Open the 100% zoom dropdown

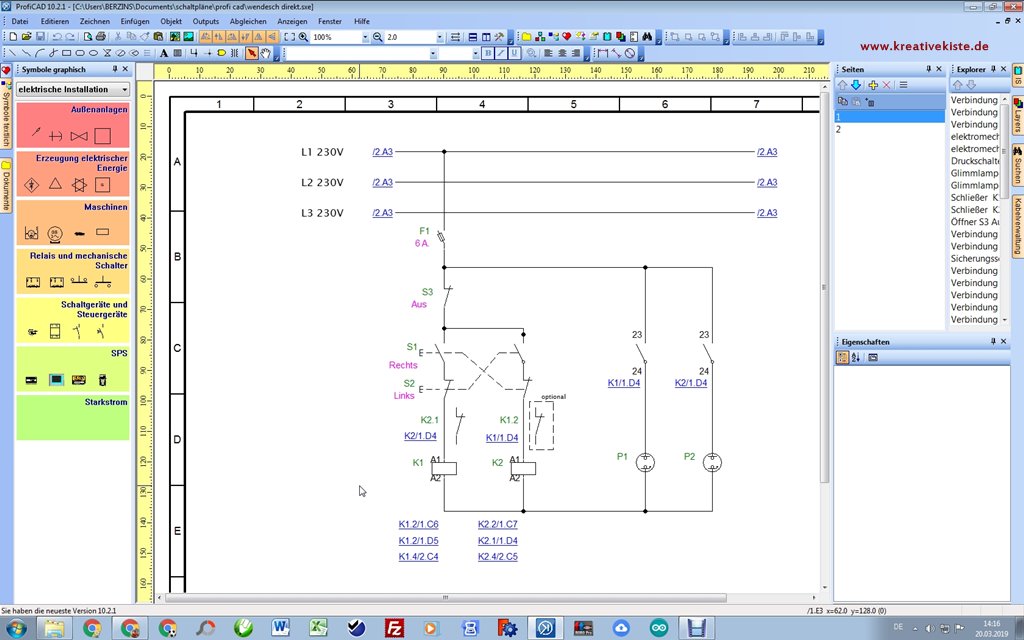(x=364, y=37)
